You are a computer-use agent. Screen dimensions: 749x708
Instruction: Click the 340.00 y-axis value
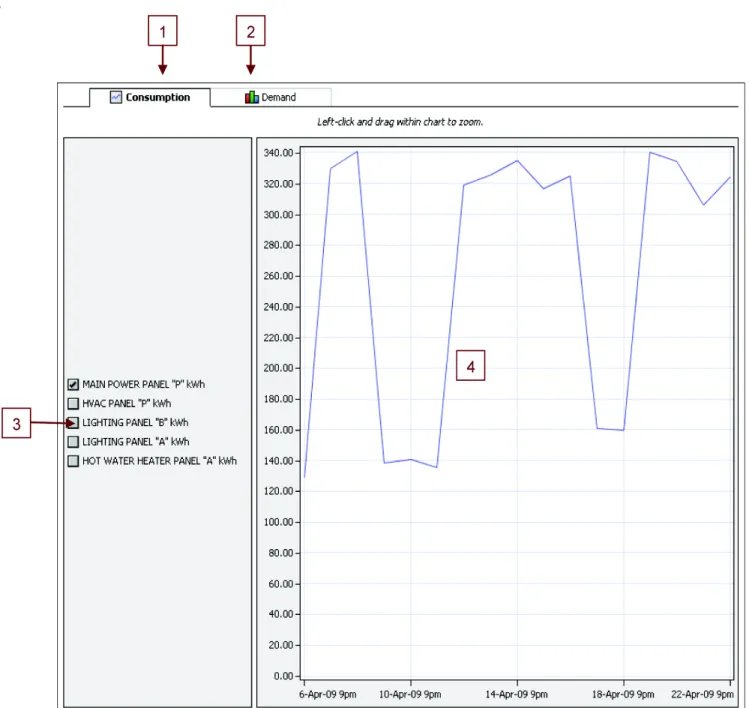click(x=278, y=153)
